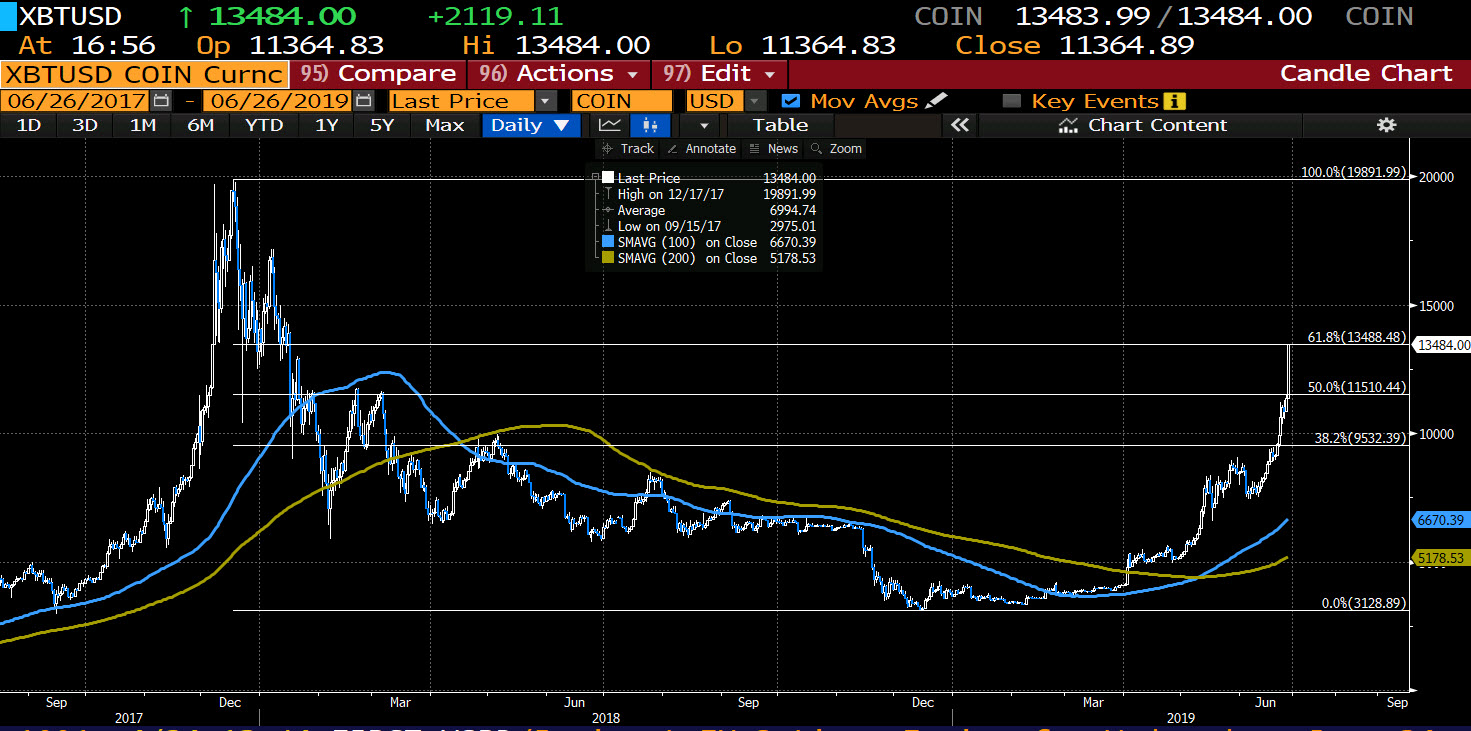Switch to Table view
This screenshot has height=731, width=1471.
(x=780, y=125)
